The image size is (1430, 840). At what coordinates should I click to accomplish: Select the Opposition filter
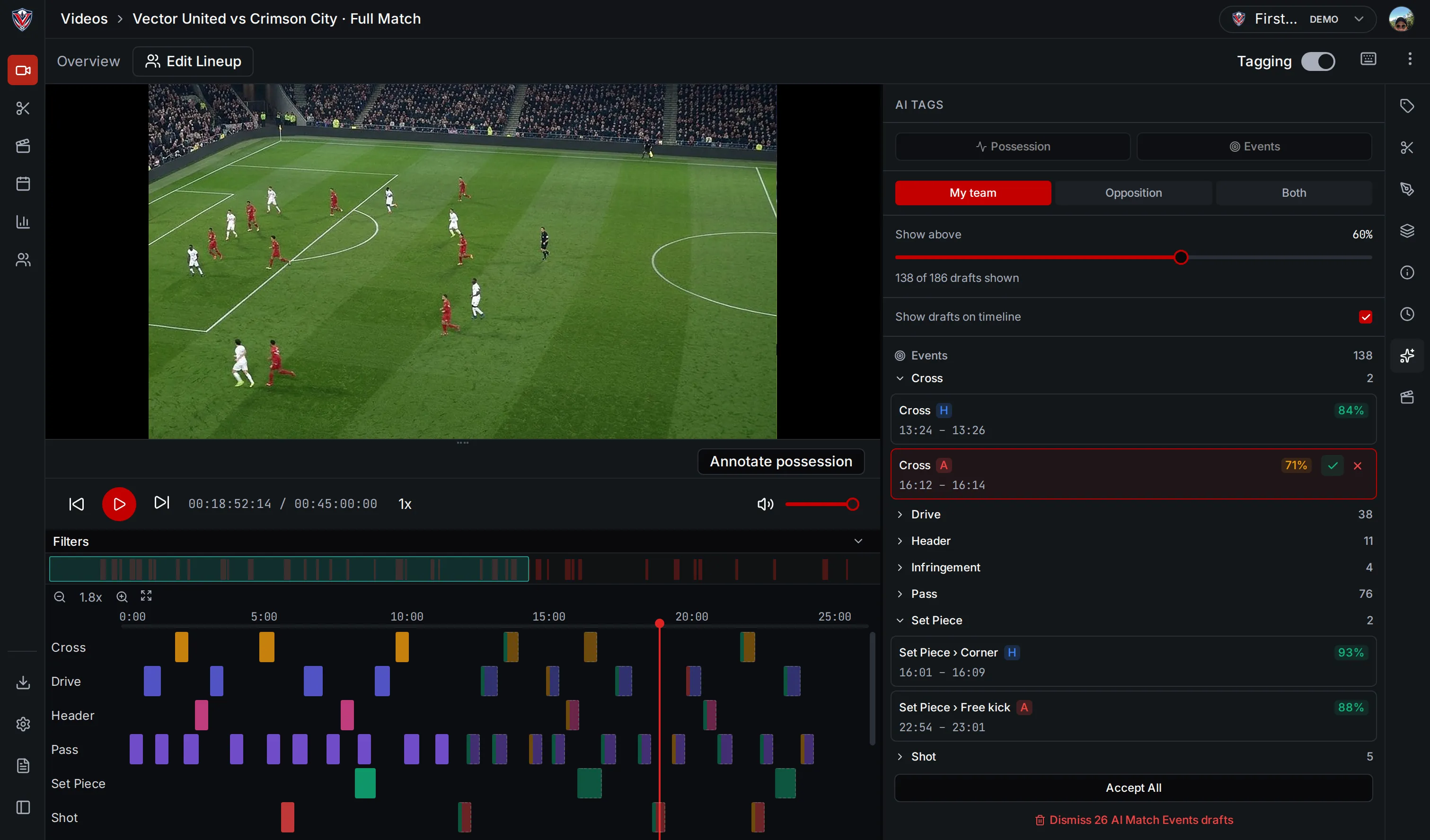coord(1133,193)
